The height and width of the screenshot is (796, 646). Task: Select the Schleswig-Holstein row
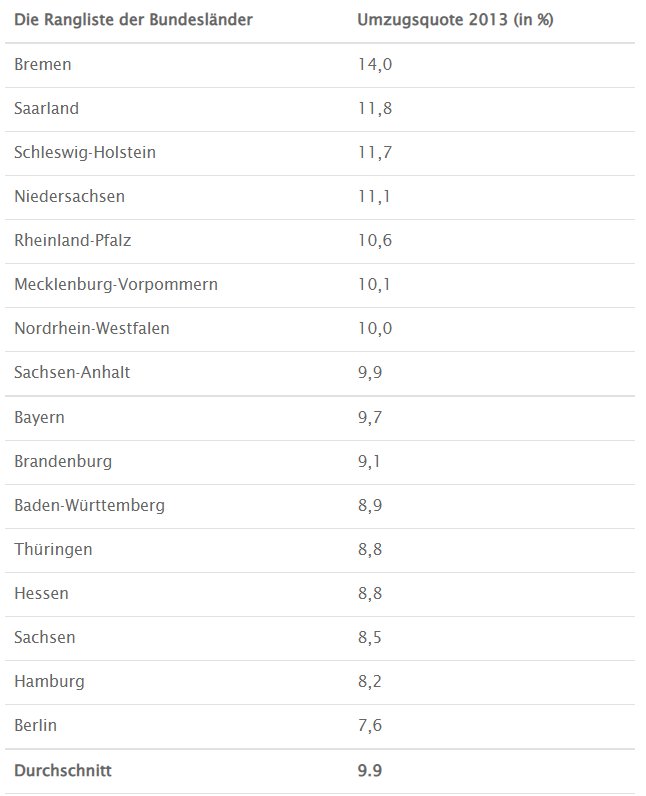(x=320, y=153)
